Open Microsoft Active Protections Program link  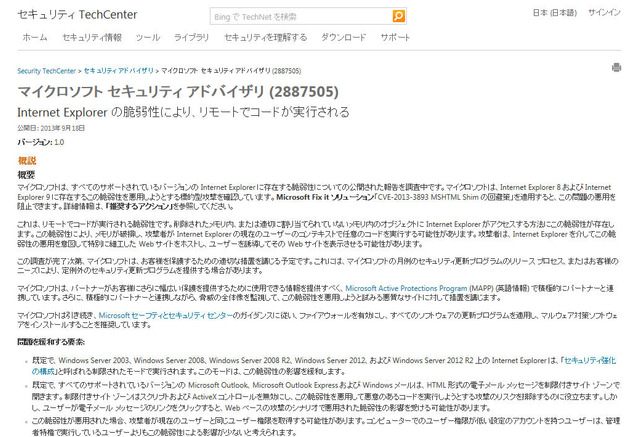tap(406, 288)
